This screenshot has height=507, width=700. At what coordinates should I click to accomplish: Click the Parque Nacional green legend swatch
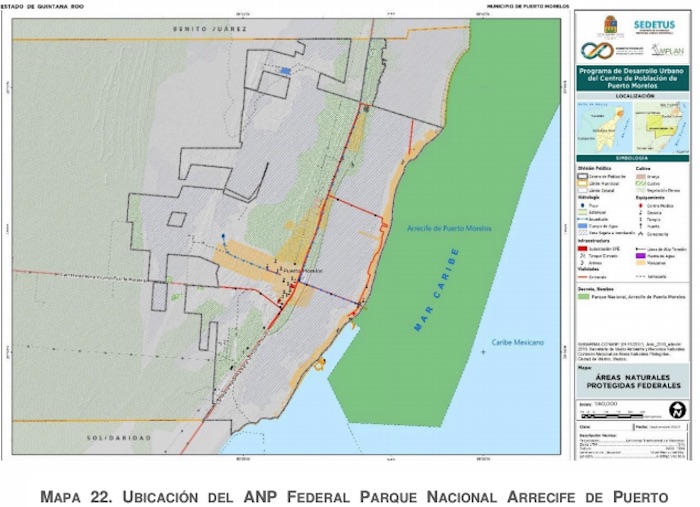click(583, 297)
